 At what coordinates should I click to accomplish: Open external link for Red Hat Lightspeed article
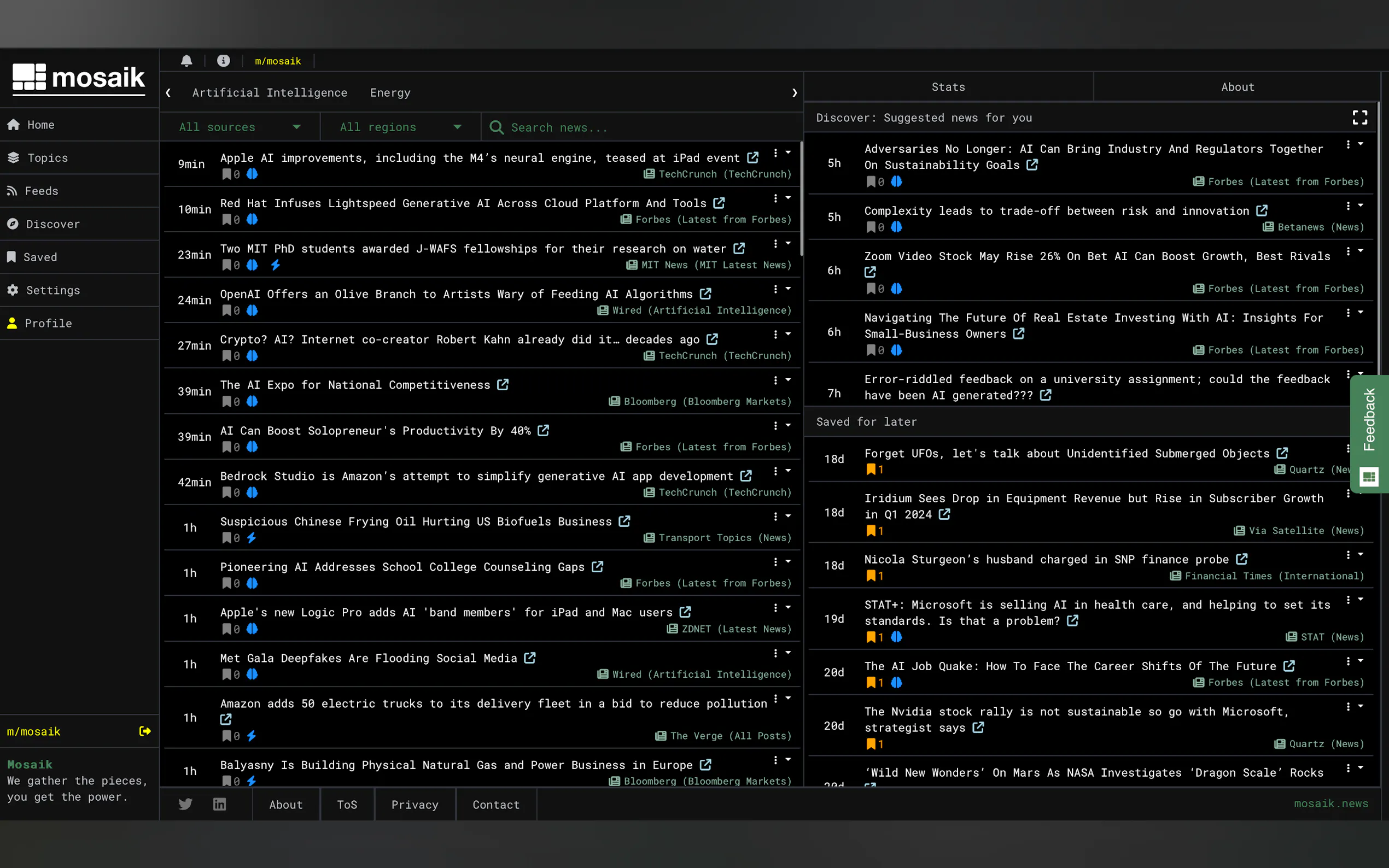[719, 203]
